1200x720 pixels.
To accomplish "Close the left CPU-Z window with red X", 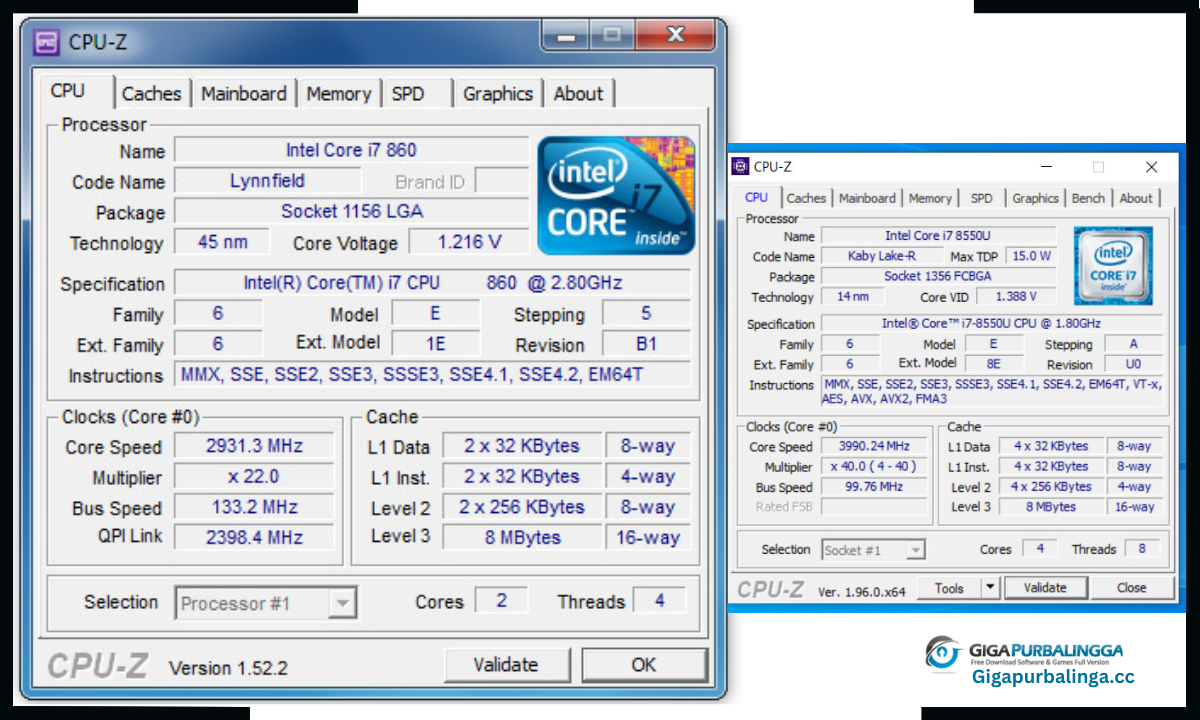I will [x=674, y=35].
